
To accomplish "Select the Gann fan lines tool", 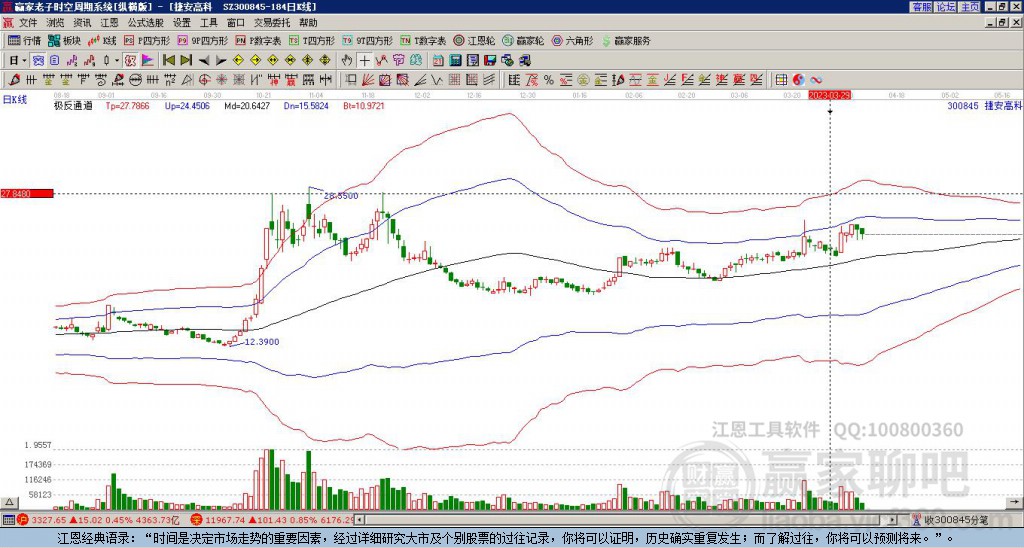I will (368, 80).
